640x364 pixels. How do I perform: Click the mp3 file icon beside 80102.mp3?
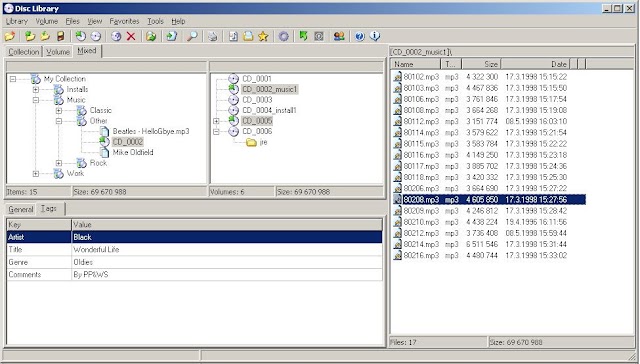(398, 77)
